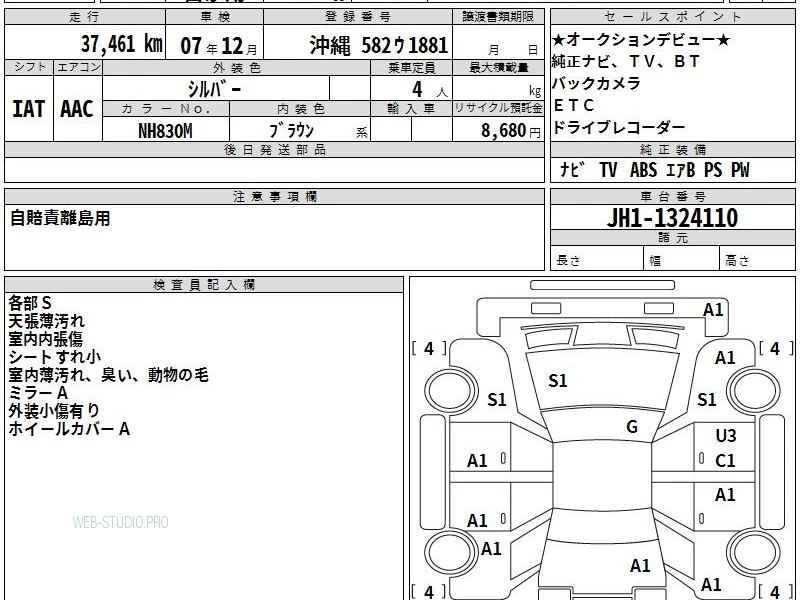
Task: Select the 室内薄汚れ、臭い、動物の毛 note
Action: 108,375
